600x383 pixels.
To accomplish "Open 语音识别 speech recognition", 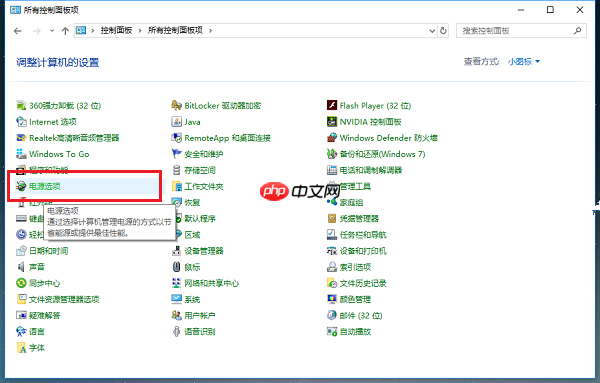I will [194, 331].
